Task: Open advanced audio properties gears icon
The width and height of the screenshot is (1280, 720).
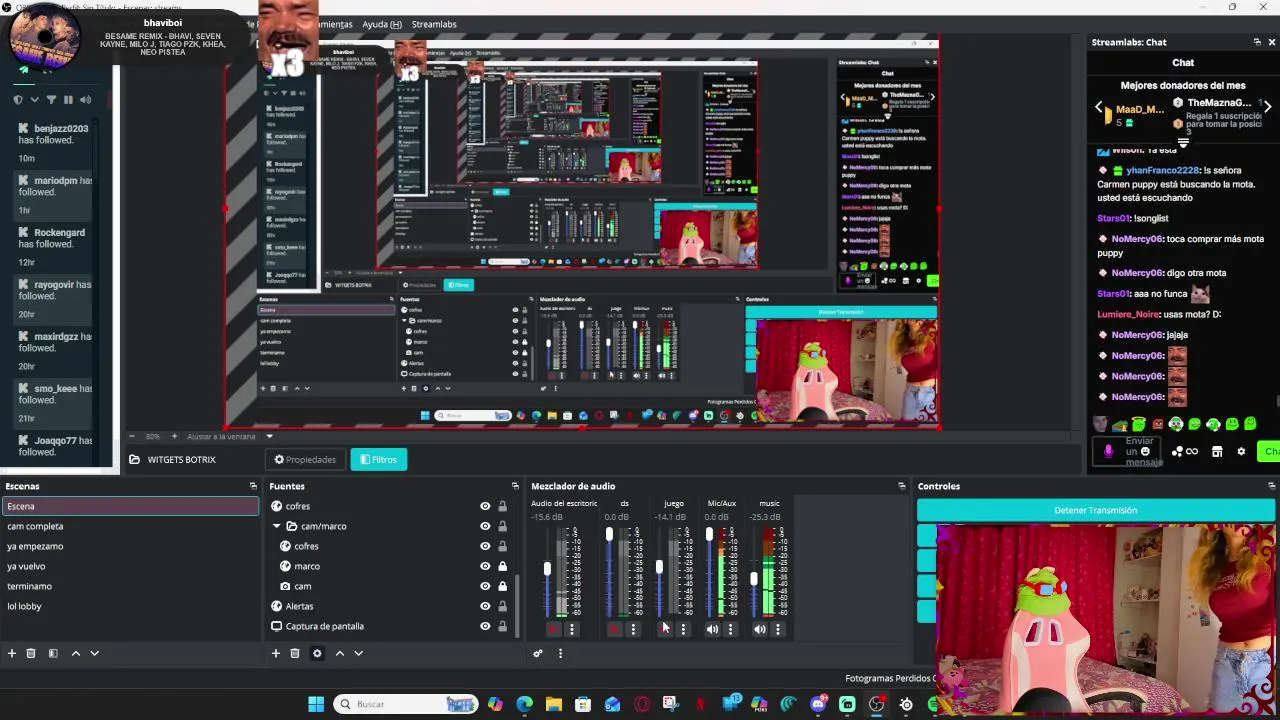Action: (x=538, y=653)
